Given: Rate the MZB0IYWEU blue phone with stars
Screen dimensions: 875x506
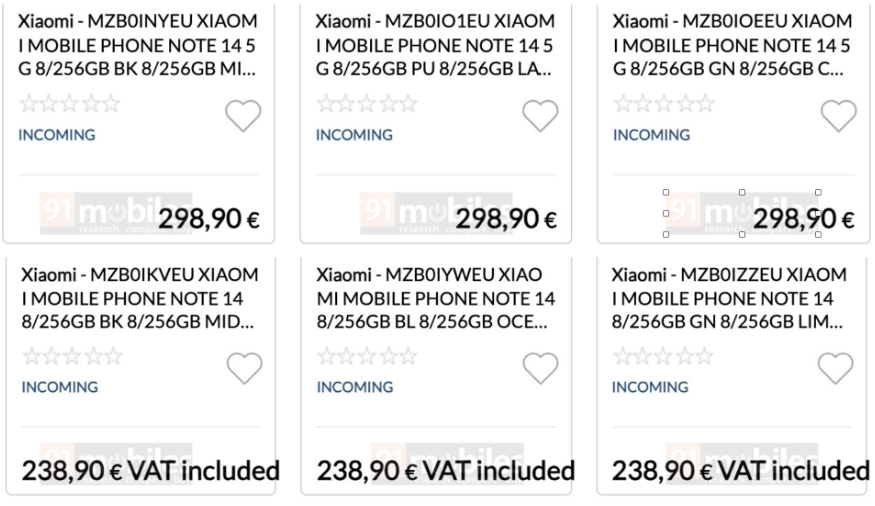Looking at the screenshot, I should point(367,356).
